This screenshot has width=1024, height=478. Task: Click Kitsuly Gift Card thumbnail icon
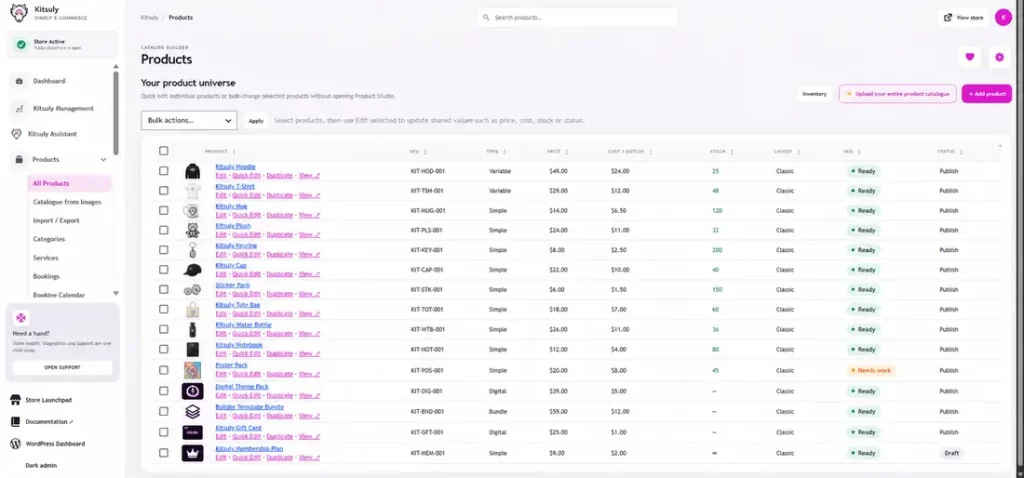click(192, 432)
